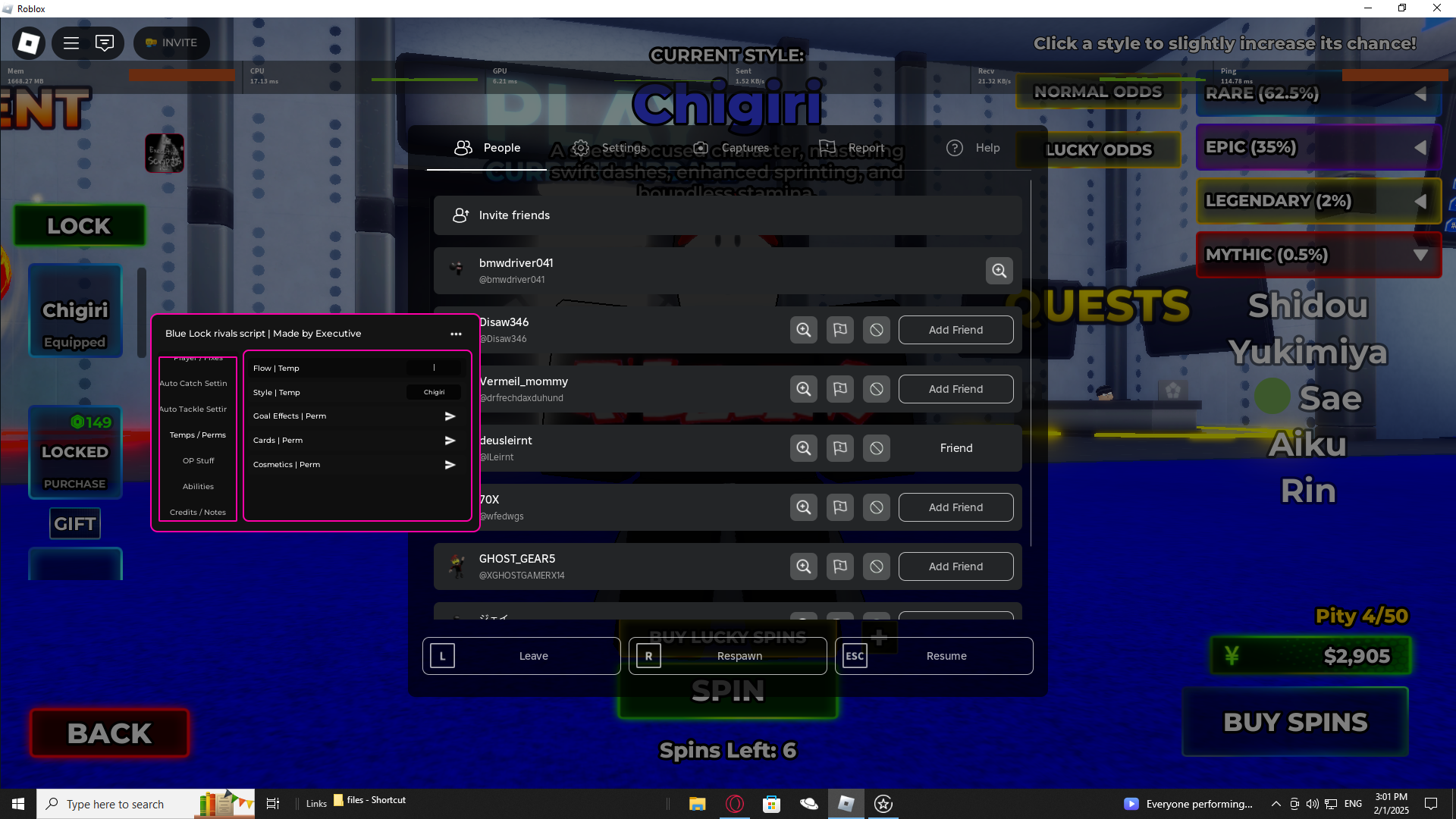This screenshot has height=819, width=1456.
Task: Click the hamburger menu icon
Action: (x=71, y=43)
